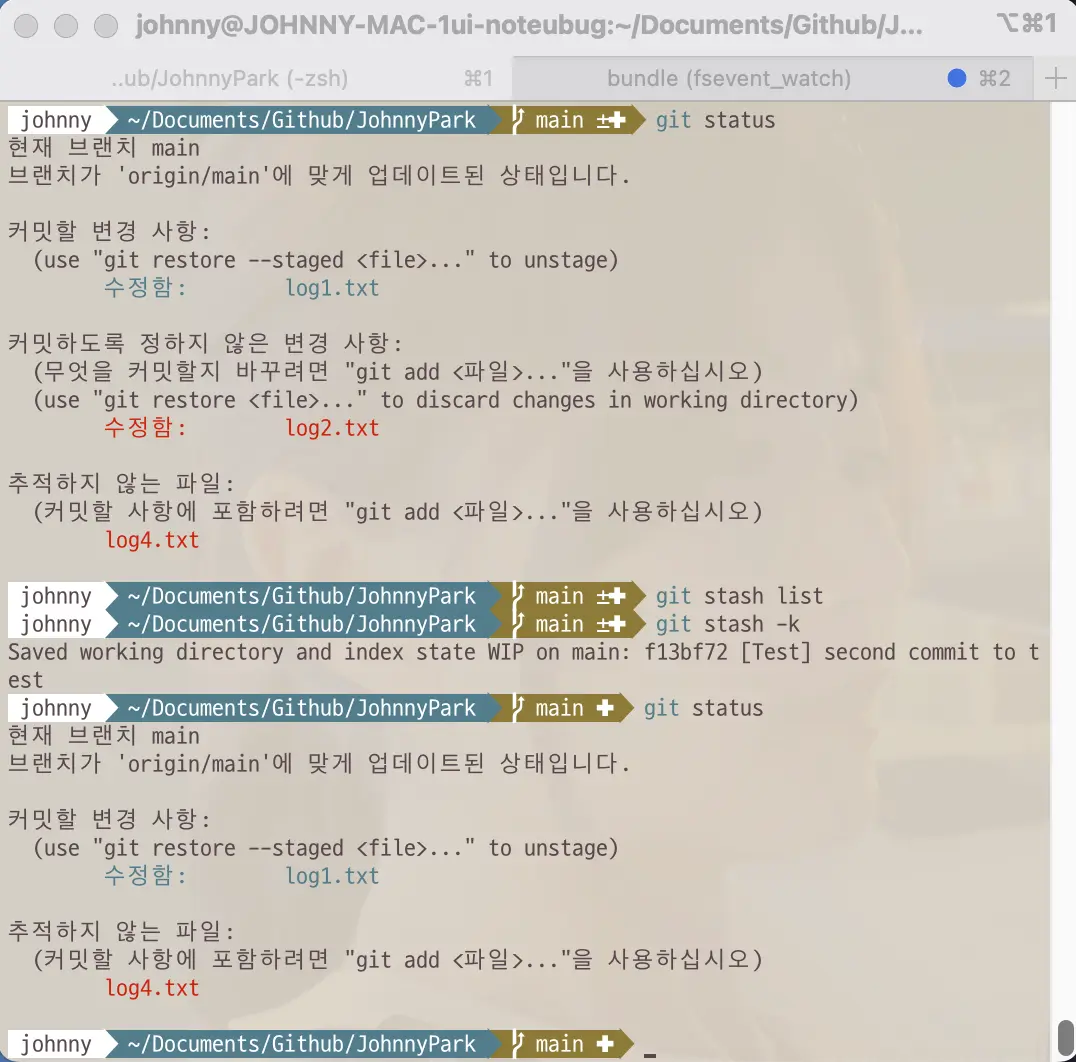
Task: Click the first 'git status' command text
Action: click(715, 120)
